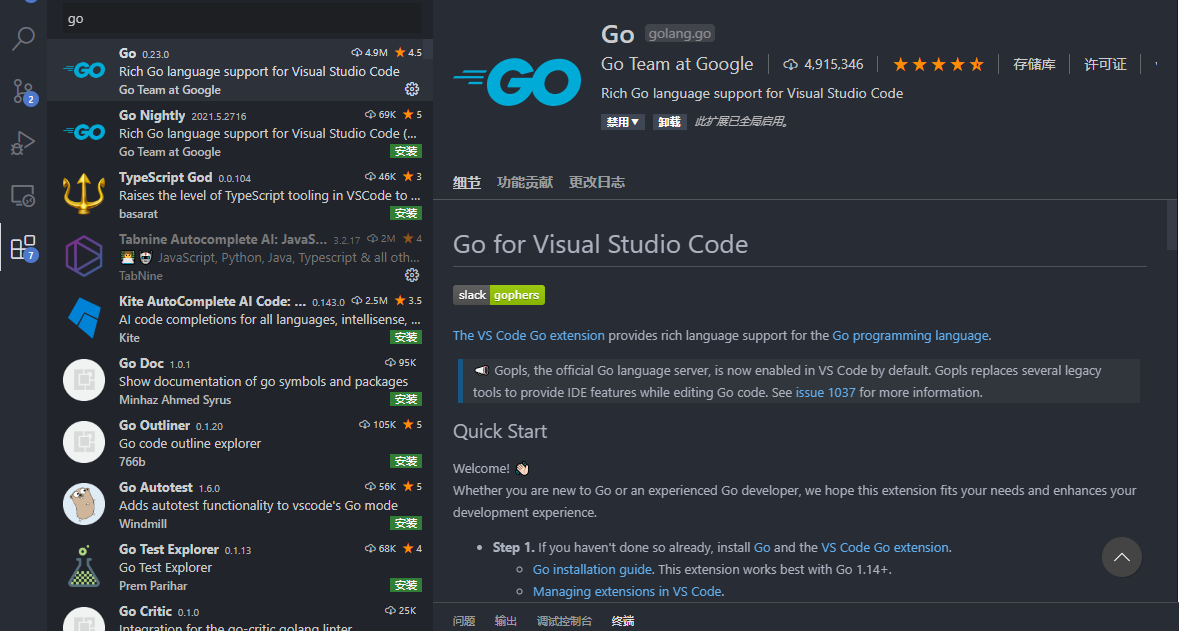Click 卸载 button to uninstall Go
Image resolution: width=1179 pixels, height=631 pixels.
click(x=669, y=122)
